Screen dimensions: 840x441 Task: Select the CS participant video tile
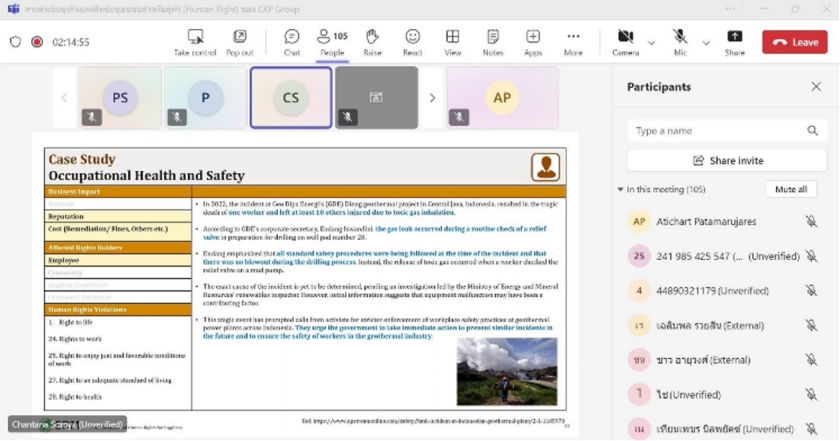click(x=291, y=98)
